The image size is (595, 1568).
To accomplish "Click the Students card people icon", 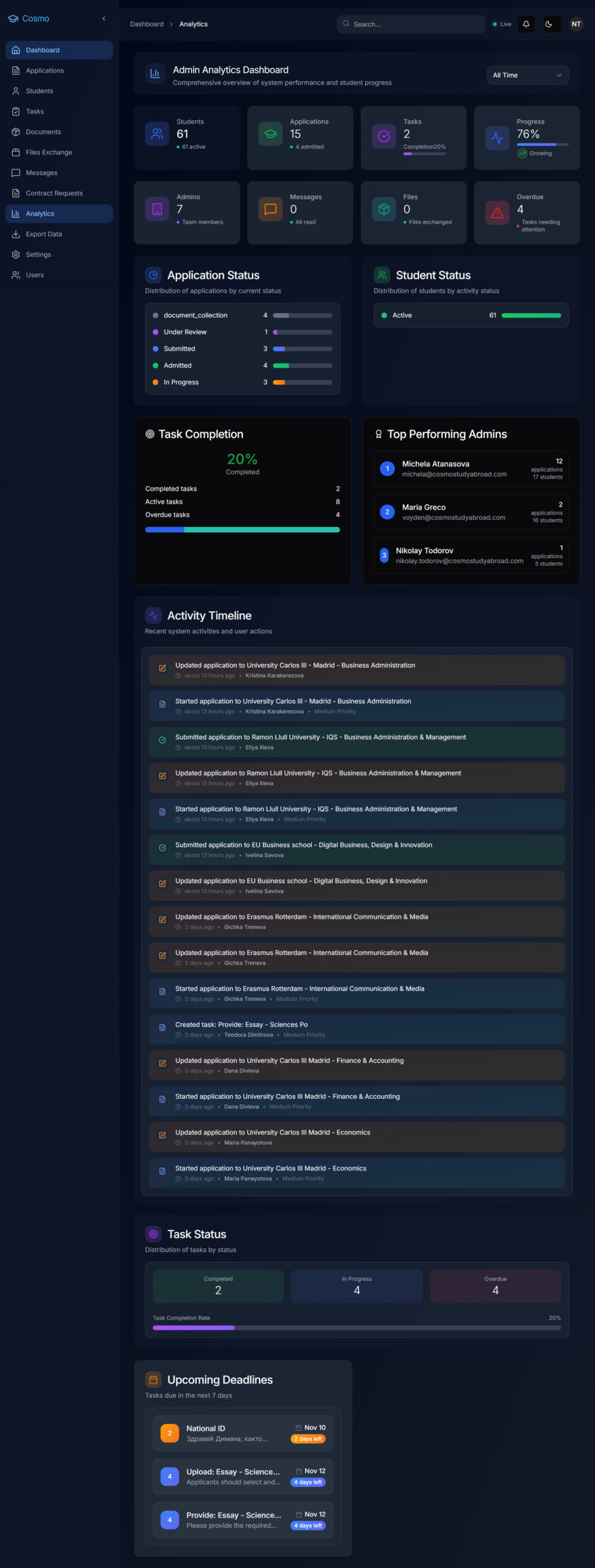I will point(157,134).
